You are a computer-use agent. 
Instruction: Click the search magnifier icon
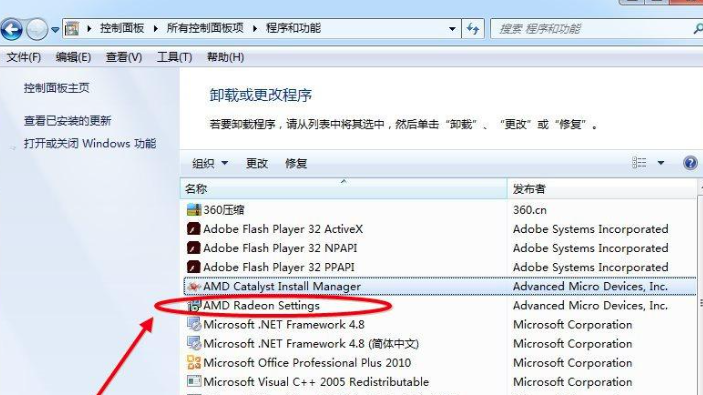[698, 29]
